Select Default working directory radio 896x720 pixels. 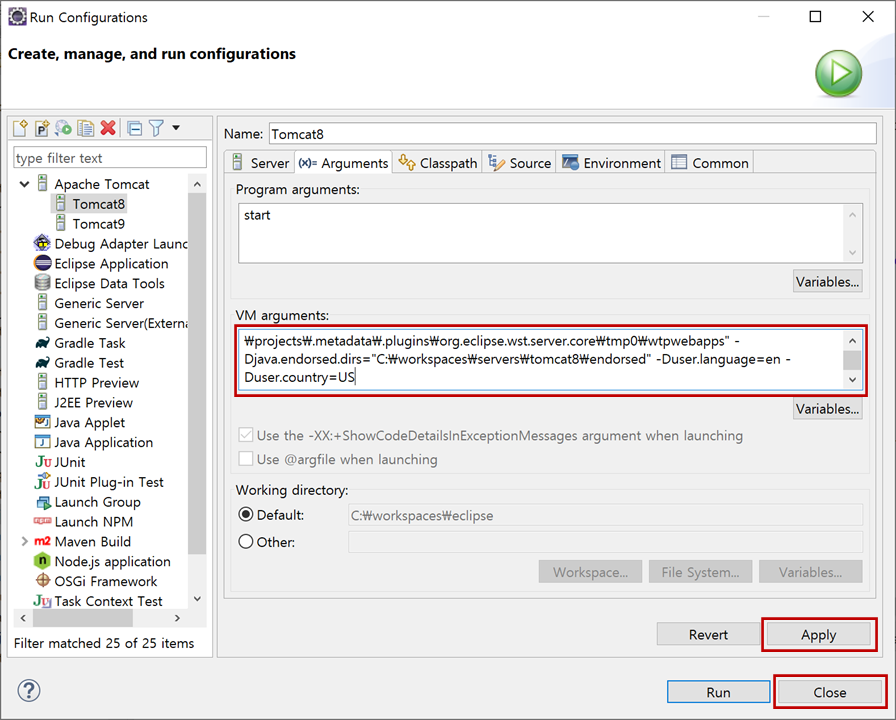pyautogui.click(x=246, y=515)
